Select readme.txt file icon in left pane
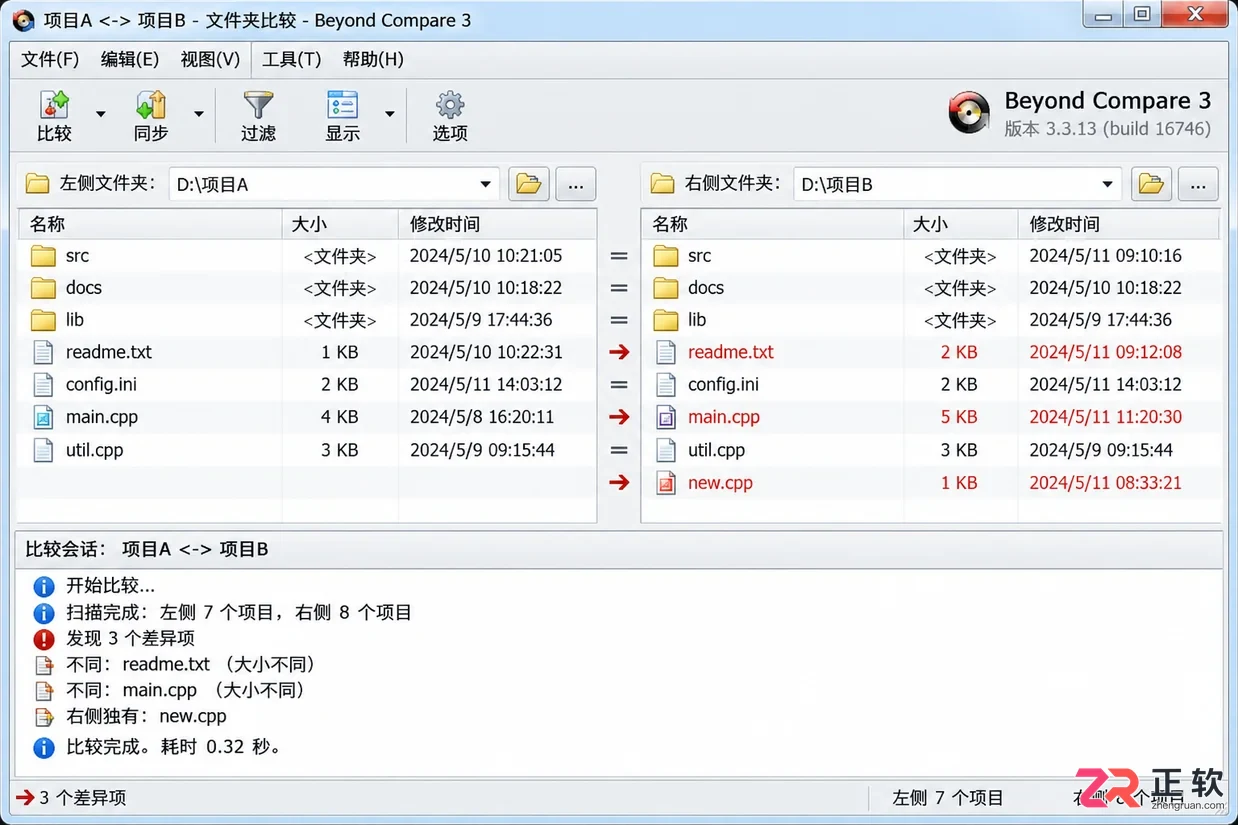1238x825 pixels. [43, 352]
